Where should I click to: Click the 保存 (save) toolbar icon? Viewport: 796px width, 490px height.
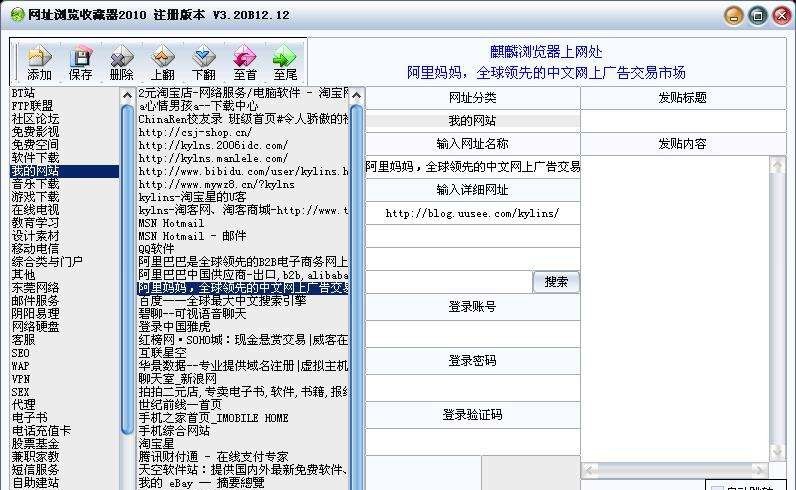[81, 63]
